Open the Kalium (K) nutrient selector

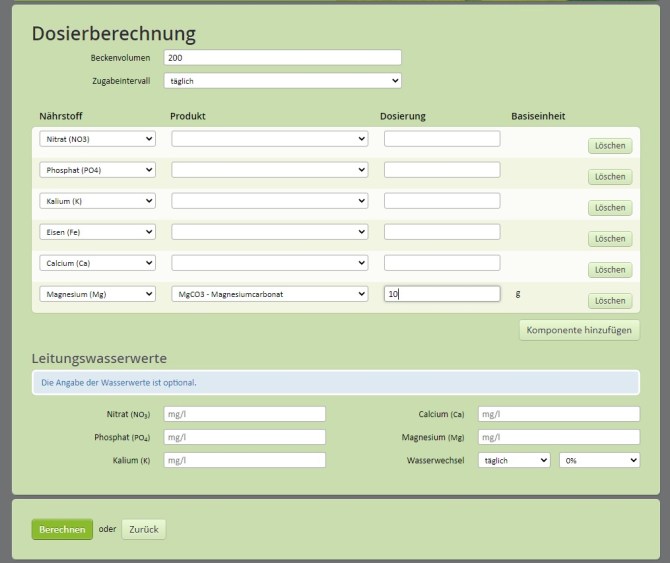click(98, 201)
